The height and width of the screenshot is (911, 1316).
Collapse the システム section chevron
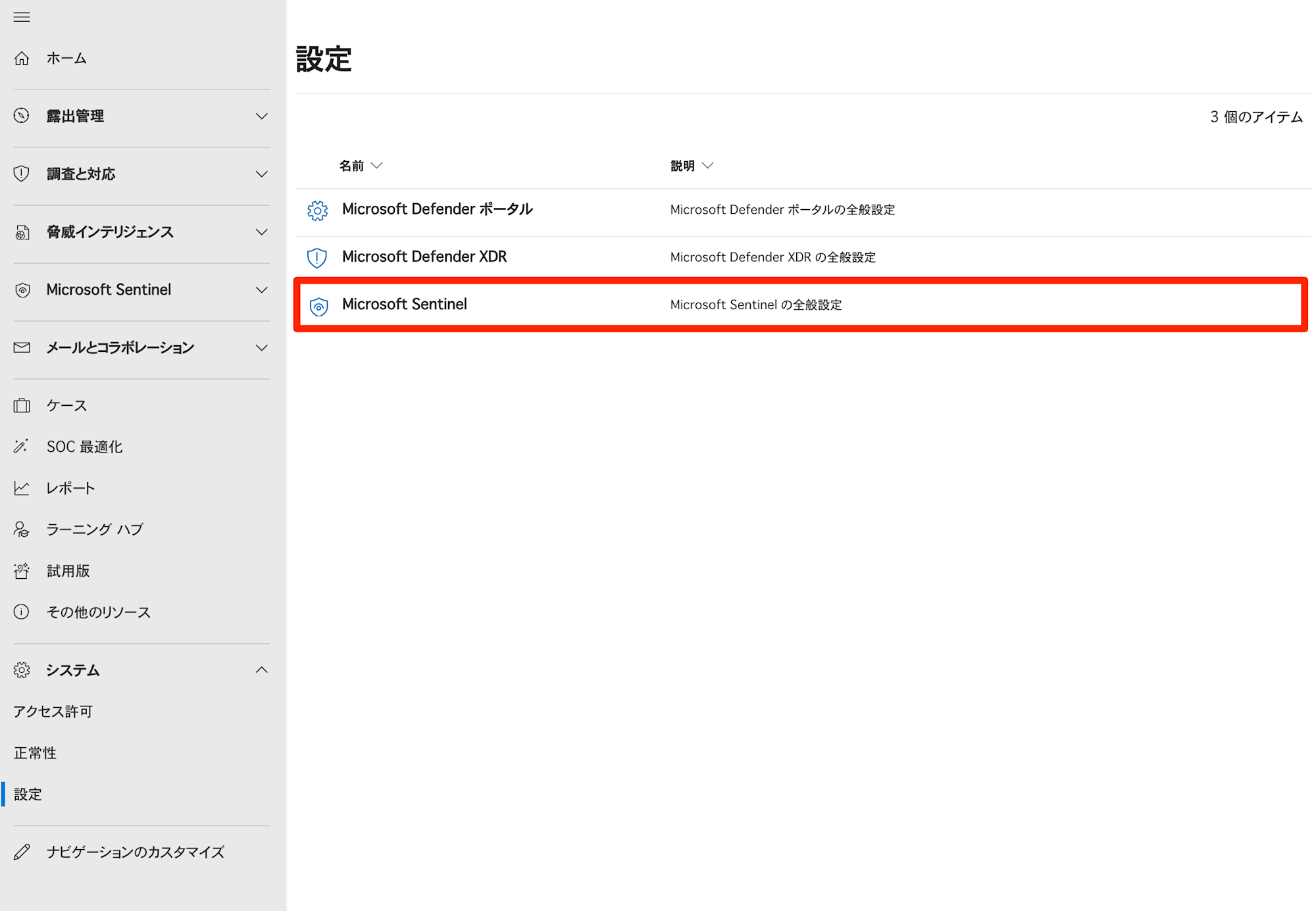(262, 670)
